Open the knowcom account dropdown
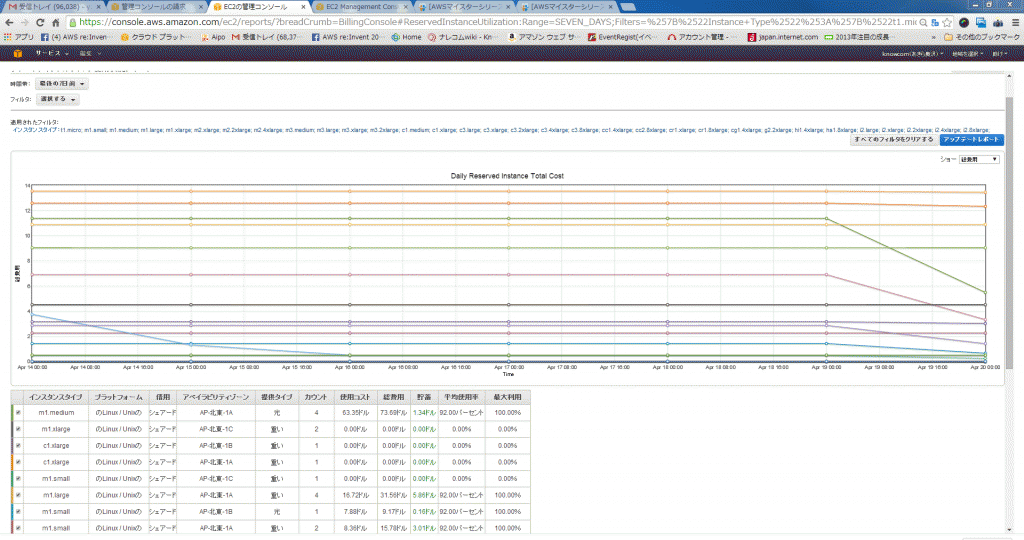 click(912, 54)
